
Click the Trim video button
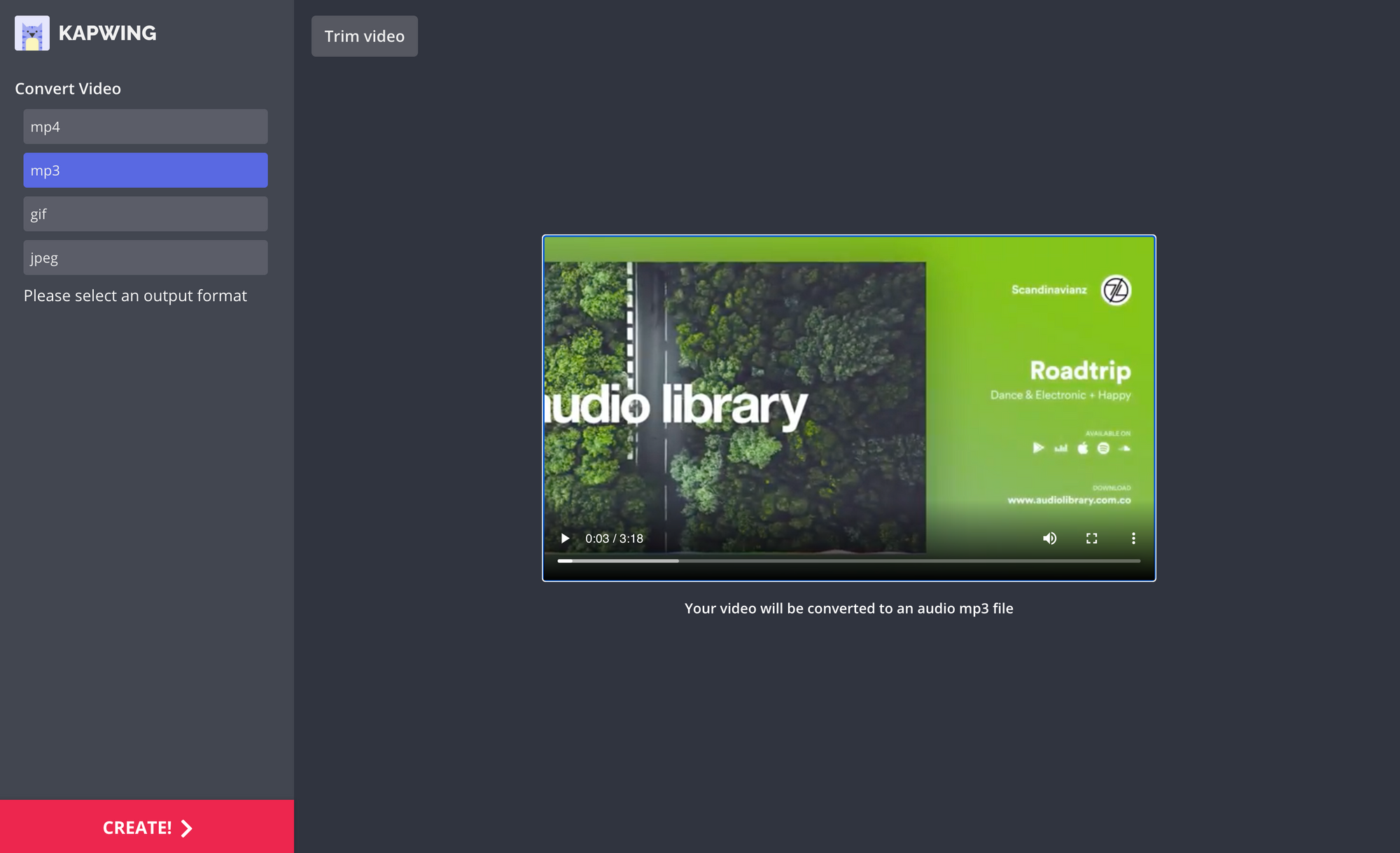[364, 36]
